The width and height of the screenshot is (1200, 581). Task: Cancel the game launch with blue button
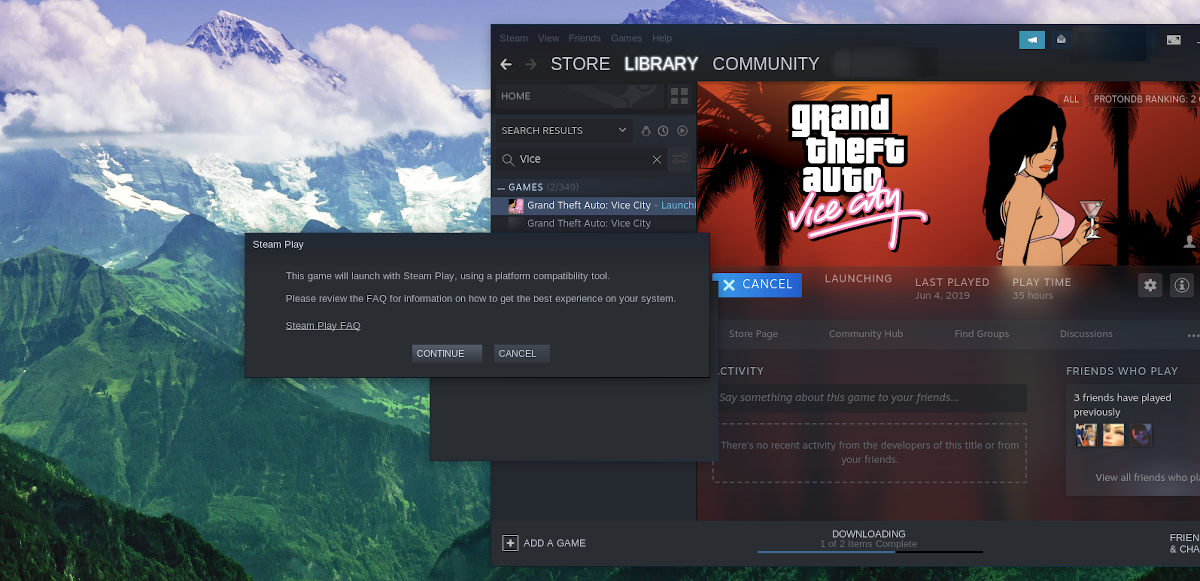tap(757, 285)
